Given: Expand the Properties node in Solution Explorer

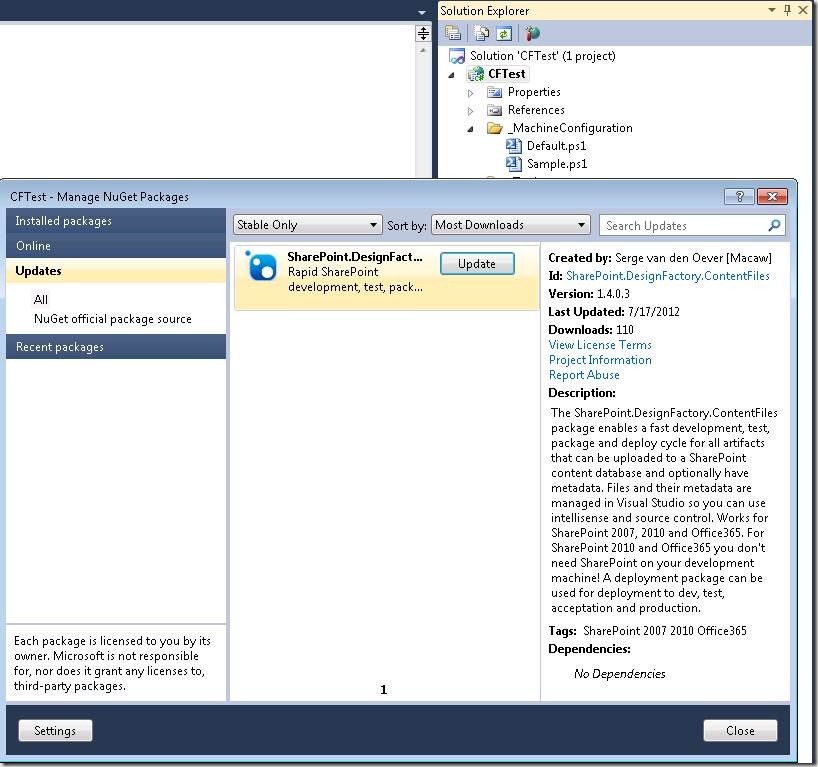Looking at the screenshot, I should point(471,93).
